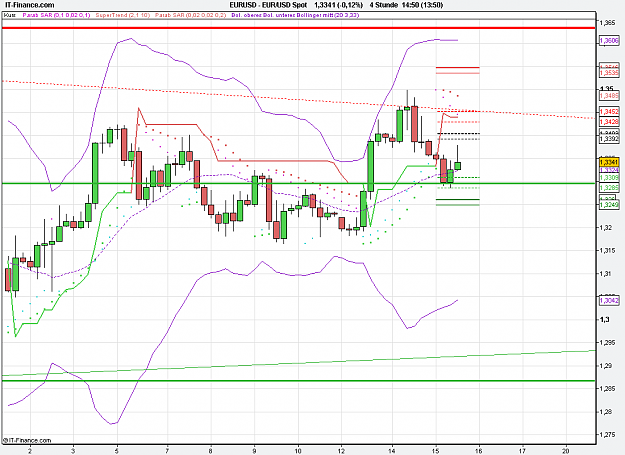
Task: Click magenta Parab SAR (0,1 0,02 0,1) legend
Action: point(56,15)
